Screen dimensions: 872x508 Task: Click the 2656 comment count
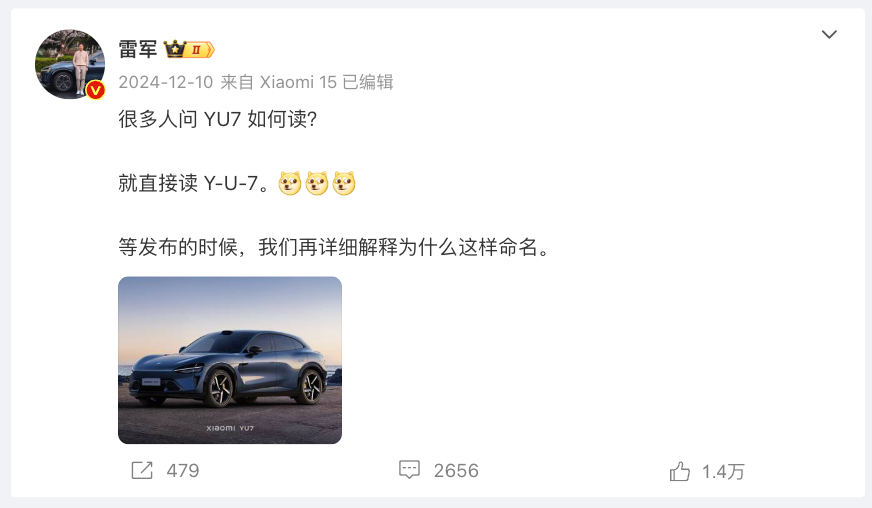(x=456, y=471)
